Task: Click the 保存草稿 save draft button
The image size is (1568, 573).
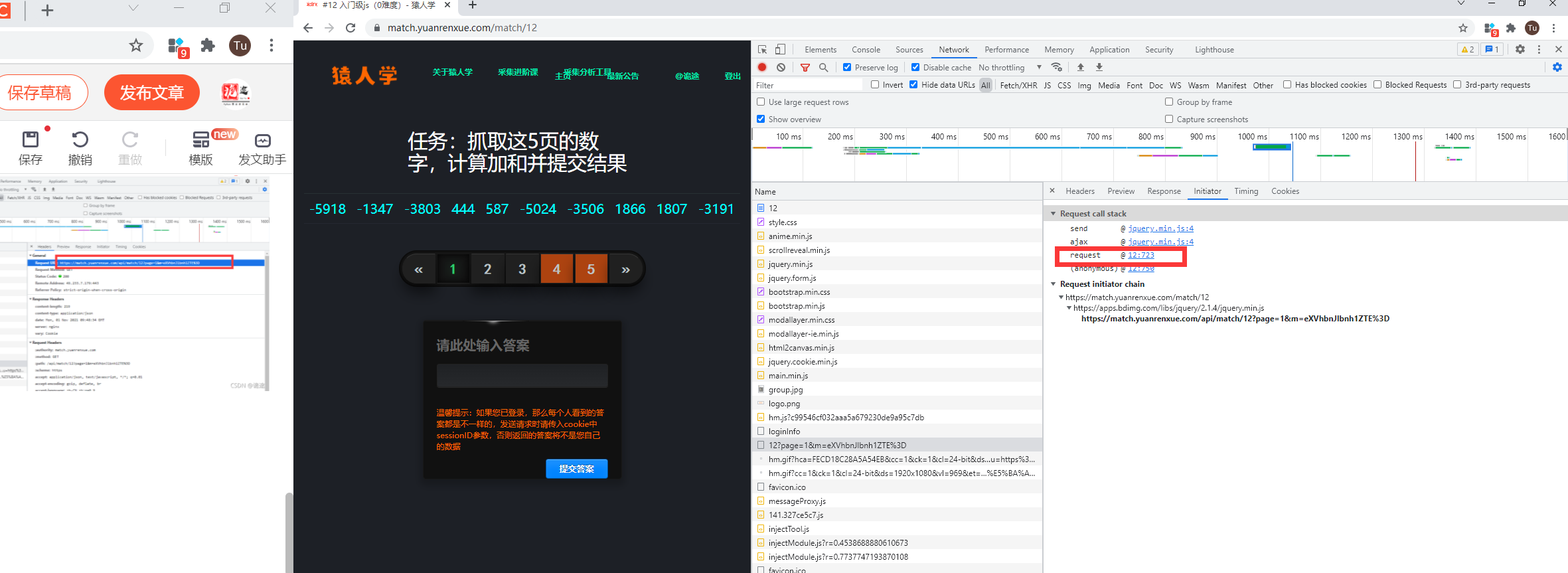Action: pyautogui.click(x=40, y=92)
